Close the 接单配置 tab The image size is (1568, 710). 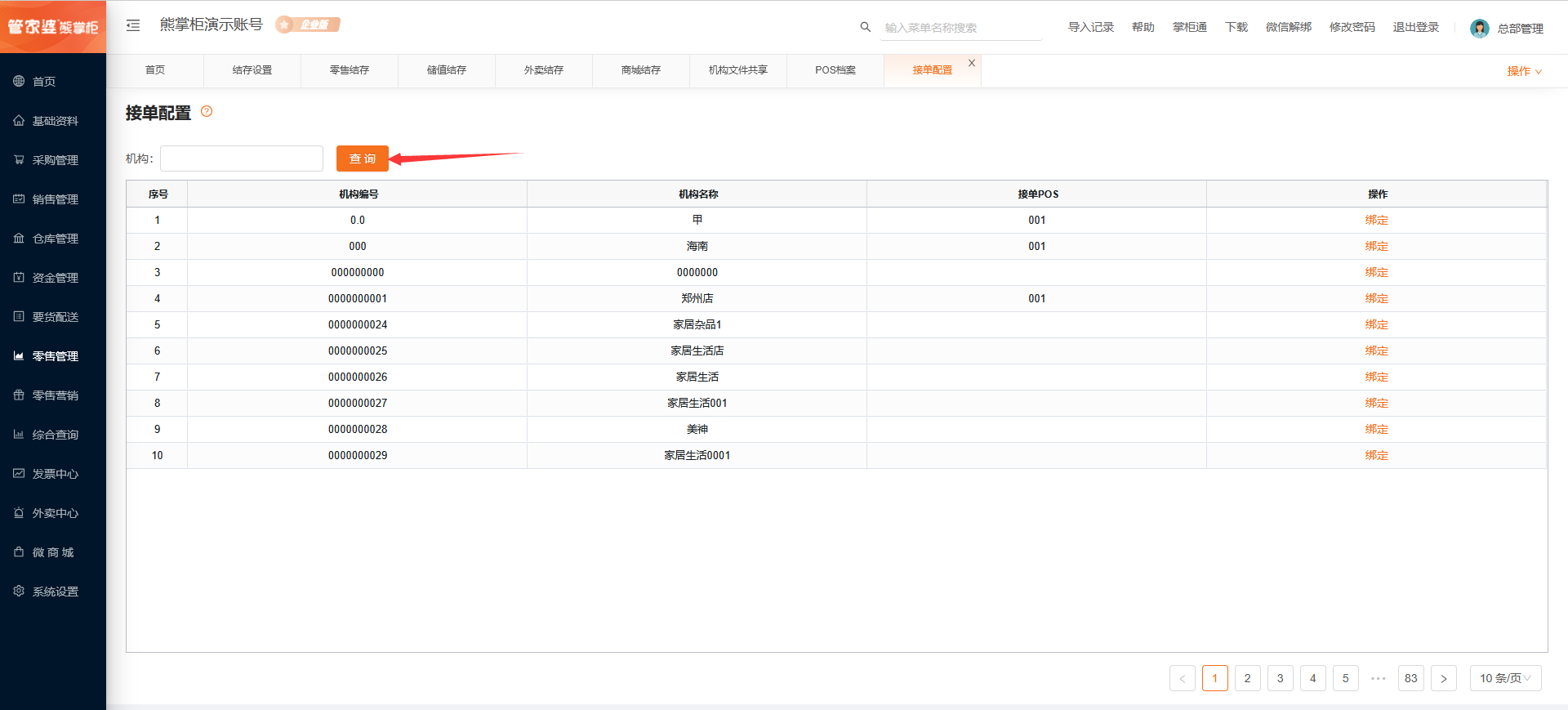[x=972, y=63]
